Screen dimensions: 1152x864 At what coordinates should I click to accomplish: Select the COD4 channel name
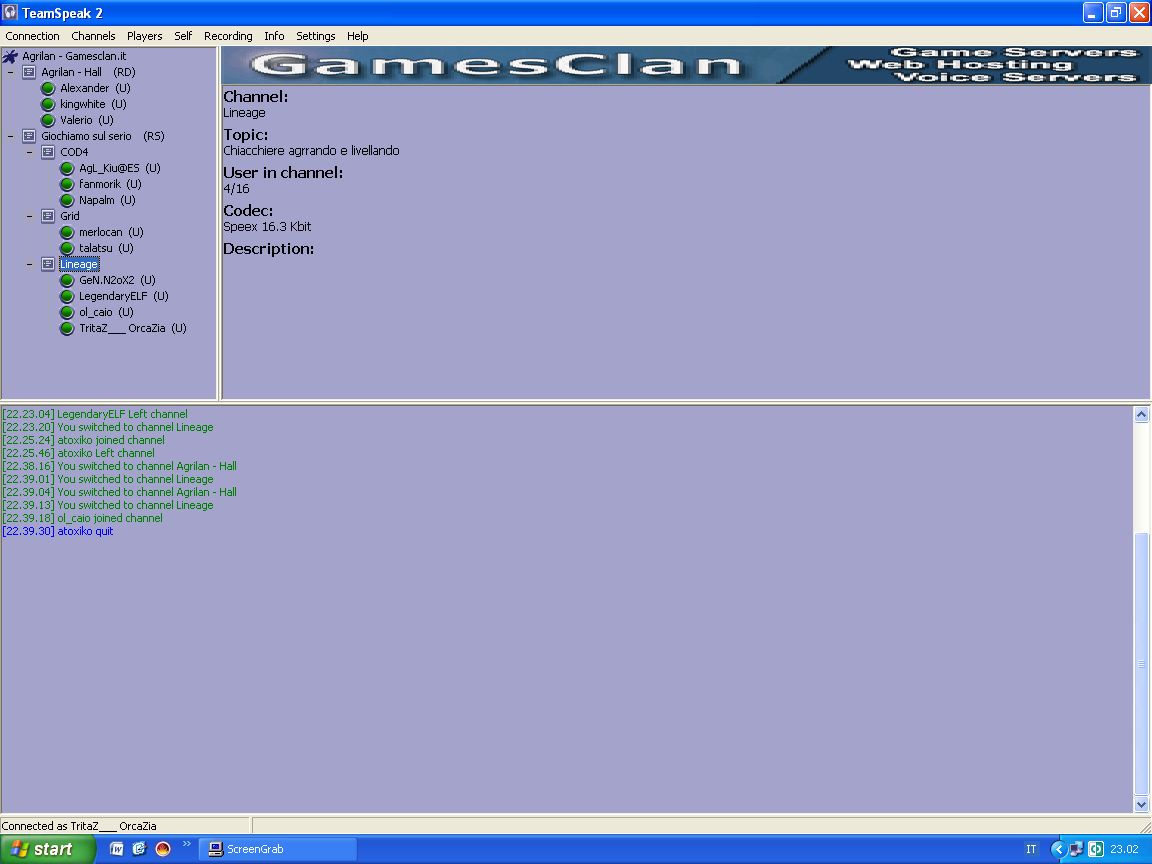click(74, 152)
